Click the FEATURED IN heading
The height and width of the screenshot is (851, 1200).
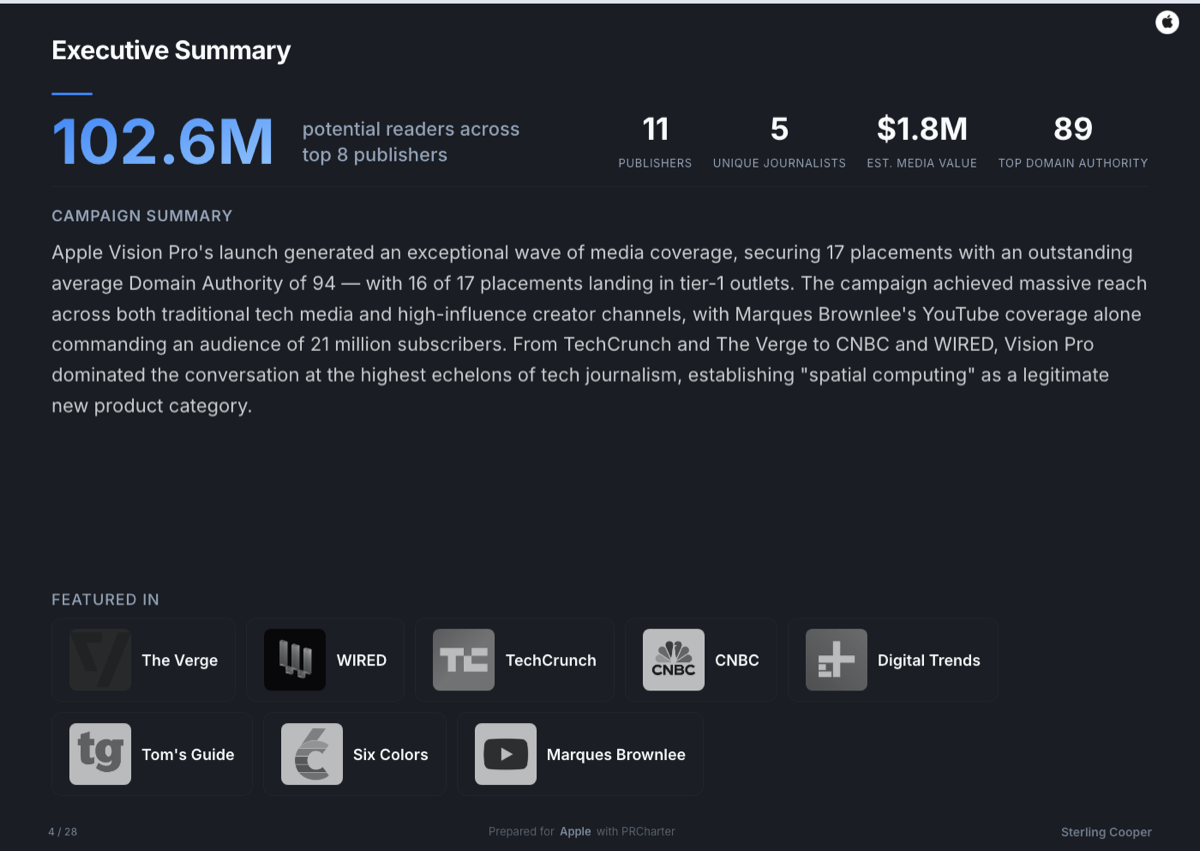tap(105, 600)
